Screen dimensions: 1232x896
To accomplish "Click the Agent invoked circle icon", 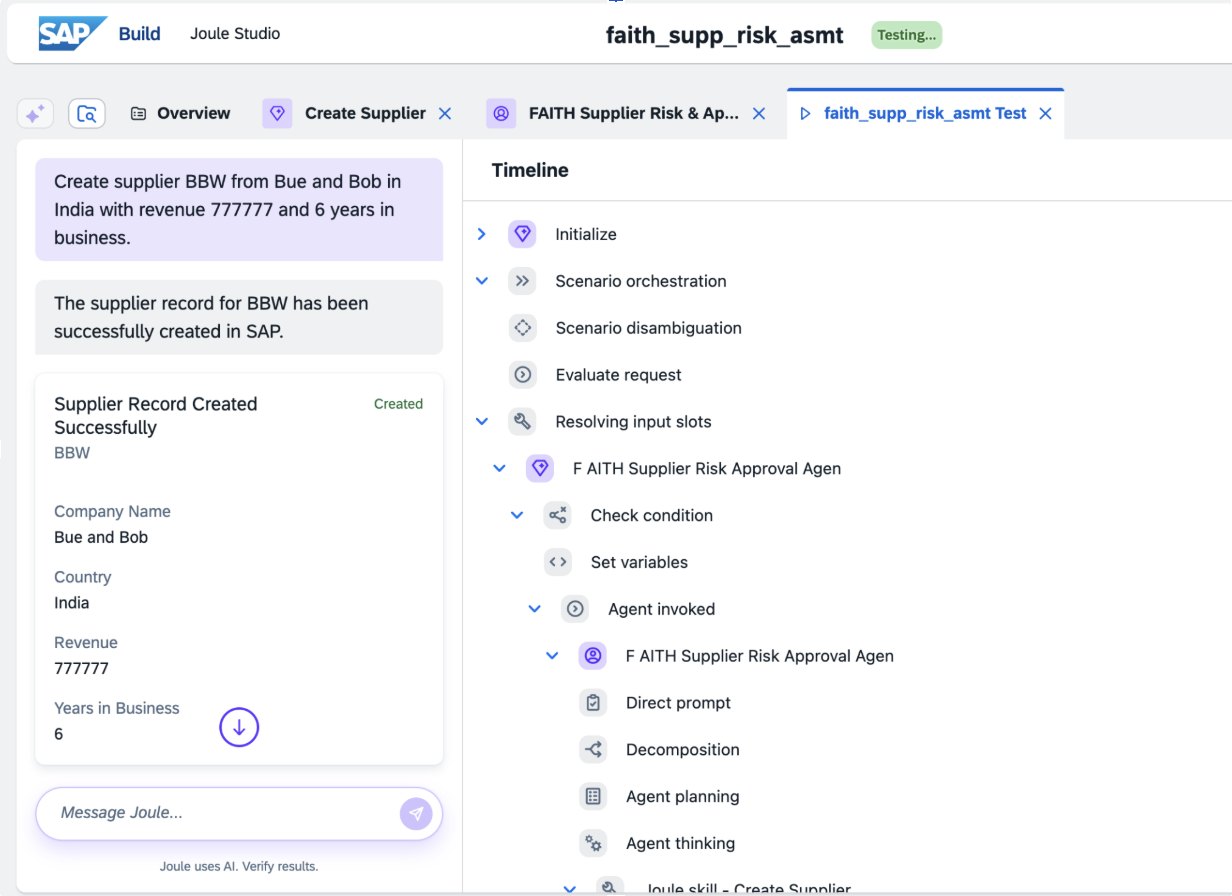I will pos(575,609).
